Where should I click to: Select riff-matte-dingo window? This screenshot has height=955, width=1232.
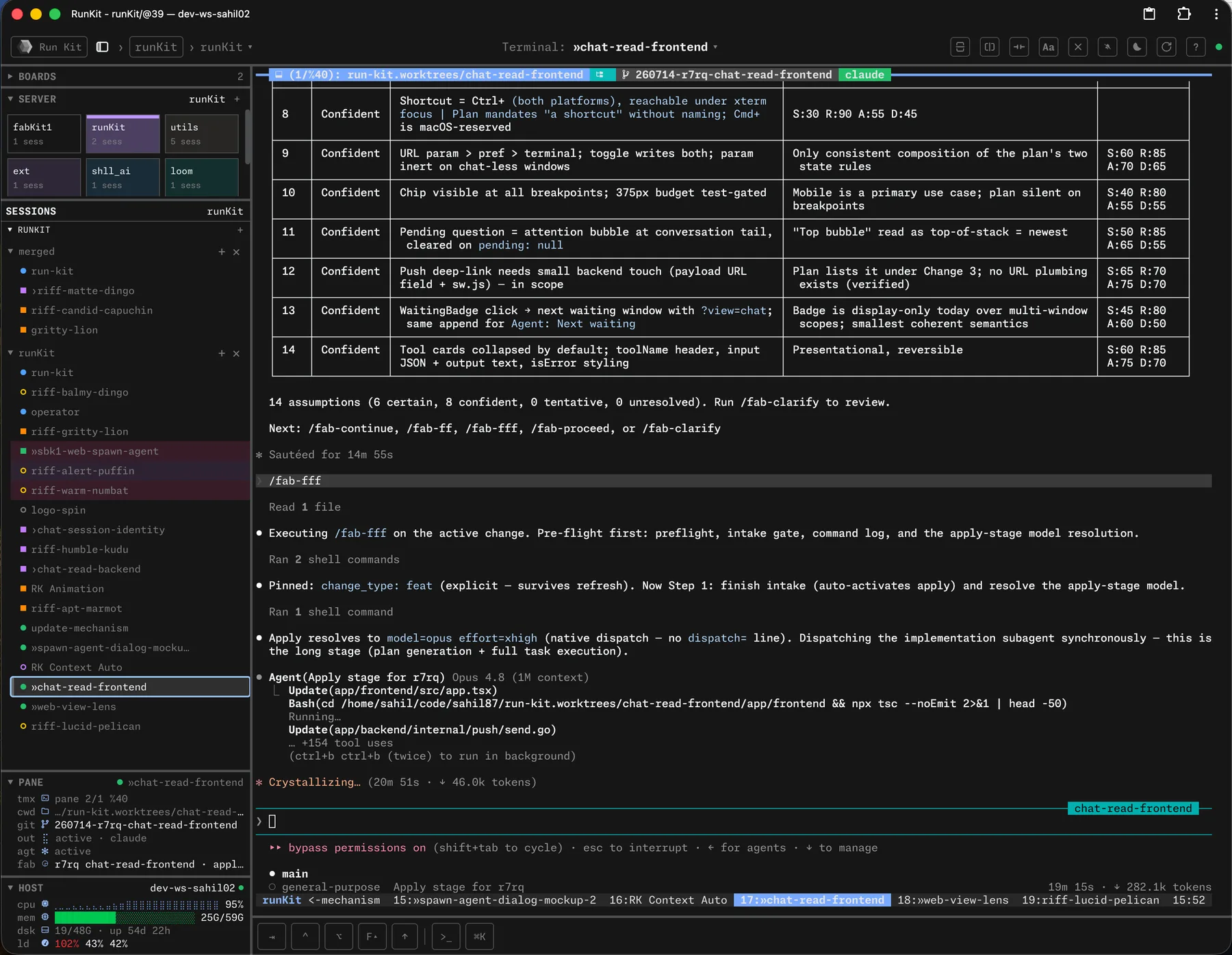(x=130, y=291)
